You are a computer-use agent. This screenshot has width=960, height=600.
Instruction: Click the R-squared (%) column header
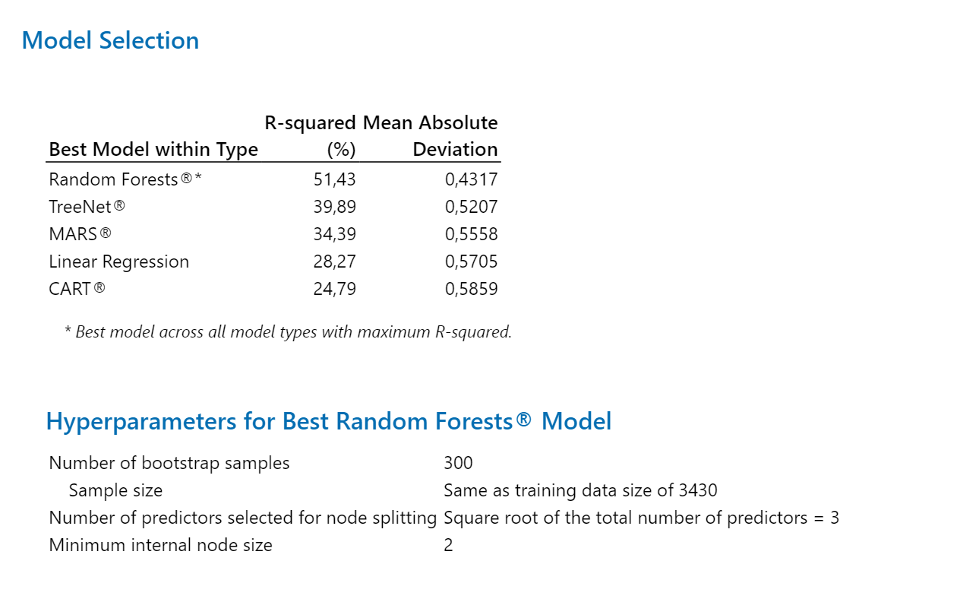tap(311, 136)
